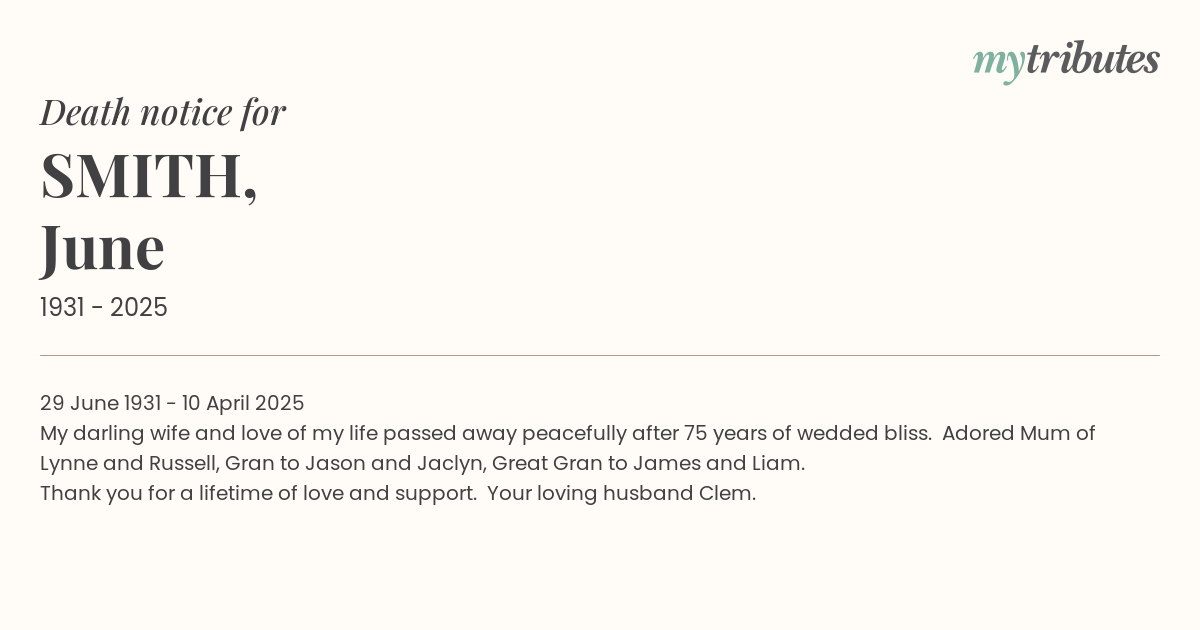The width and height of the screenshot is (1200, 630).
Task: Click the green 'my' in the logo
Action: (x=999, y=63)
